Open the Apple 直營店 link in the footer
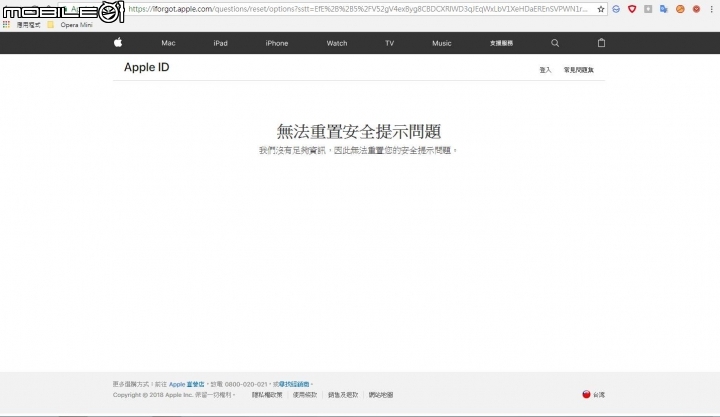Screen dimensions: 720x417 (x=186, y=384)
